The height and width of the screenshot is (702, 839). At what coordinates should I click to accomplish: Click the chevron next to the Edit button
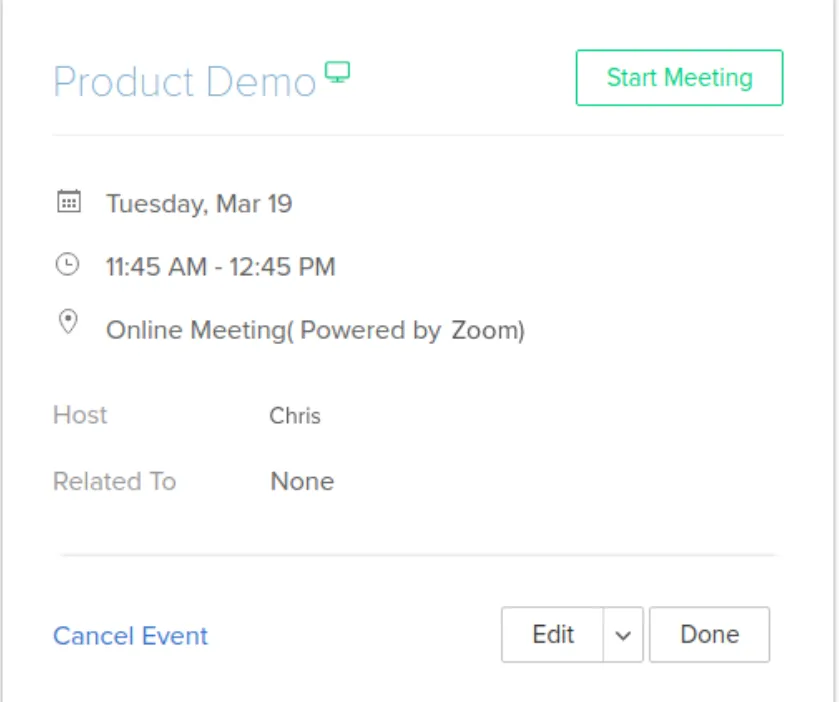click(x=621, y=634)
